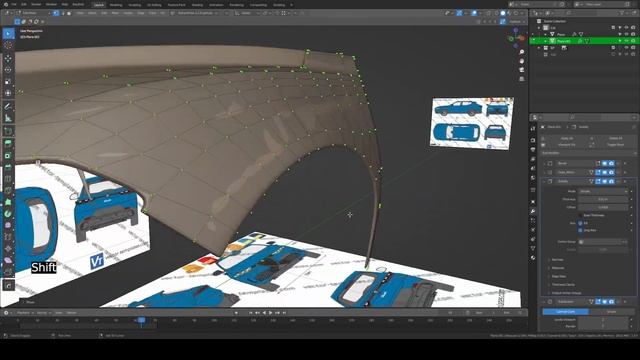Select the Measure tool
Image resolution: width=640 pixels, height=360 pixels.
[x=8, y=118]
